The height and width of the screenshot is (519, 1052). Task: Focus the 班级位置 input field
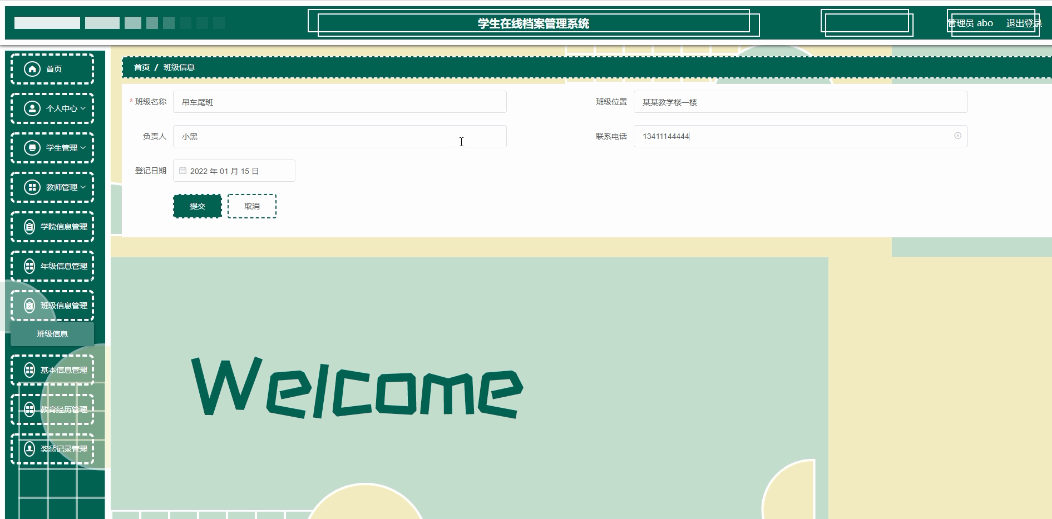click(800, 102)
